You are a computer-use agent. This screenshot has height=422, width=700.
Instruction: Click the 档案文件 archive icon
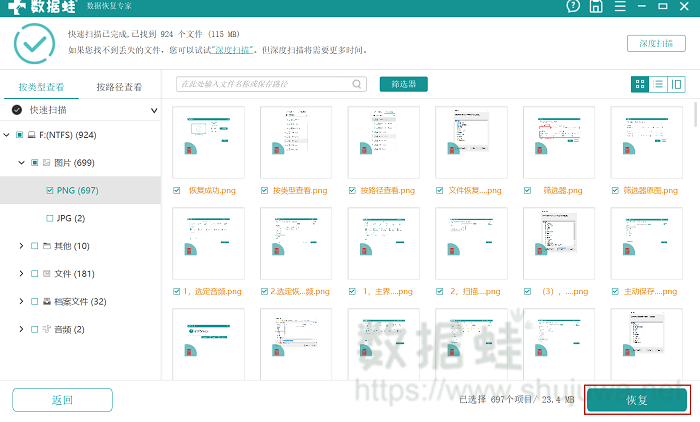click(46, 301)
